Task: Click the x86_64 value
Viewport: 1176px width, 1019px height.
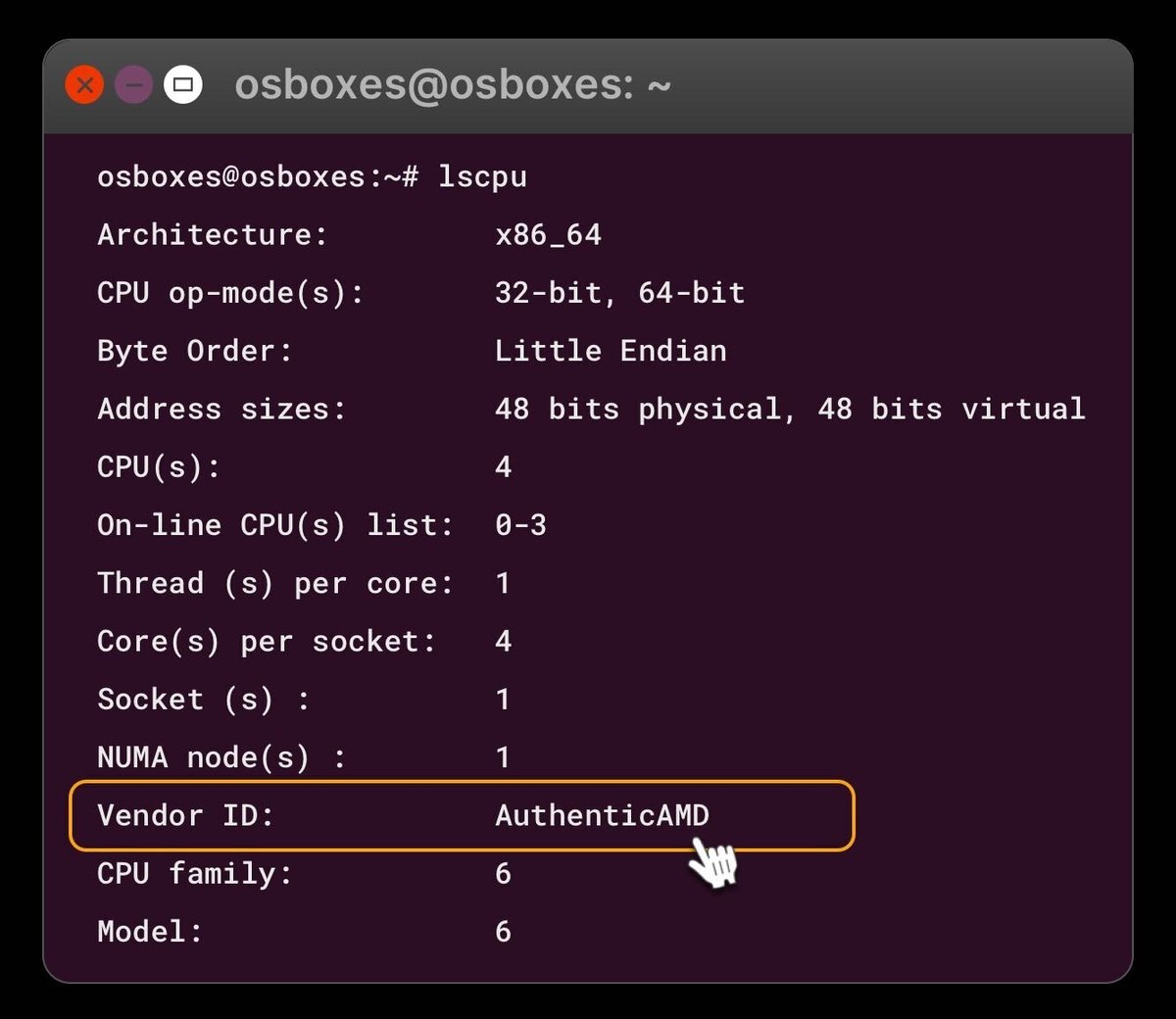Action: [549, 234]
